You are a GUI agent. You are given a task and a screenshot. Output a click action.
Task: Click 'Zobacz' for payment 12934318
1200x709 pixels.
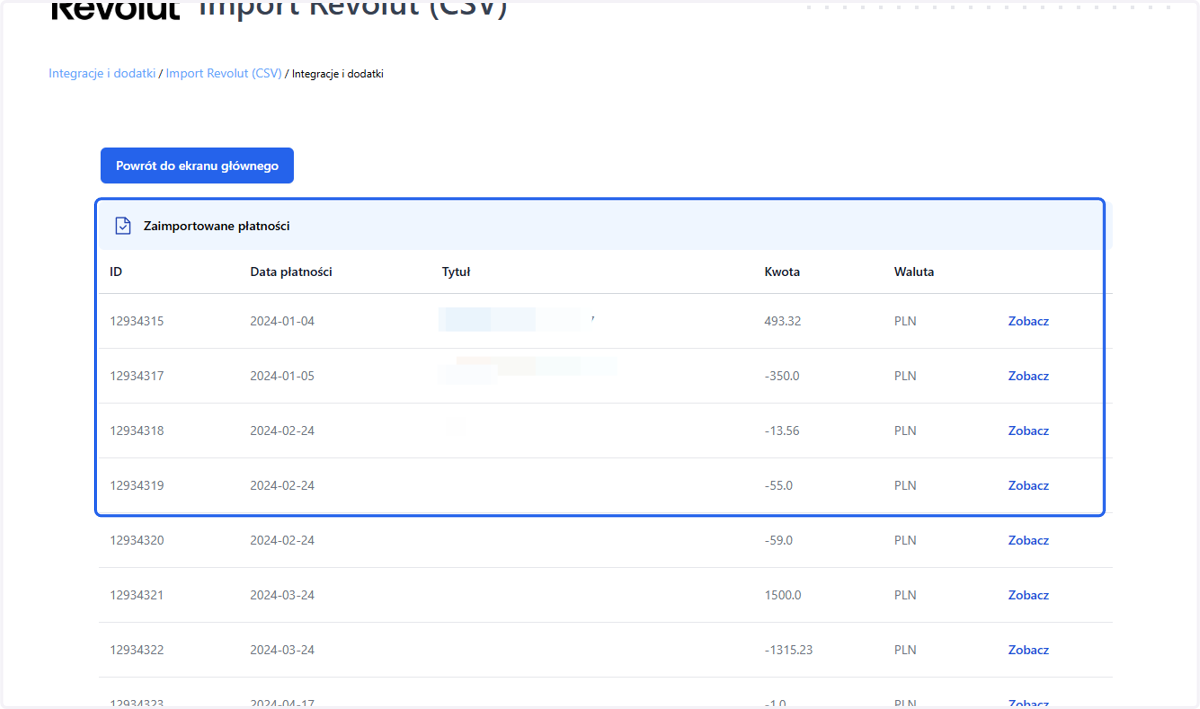(x=1028, y=431)
